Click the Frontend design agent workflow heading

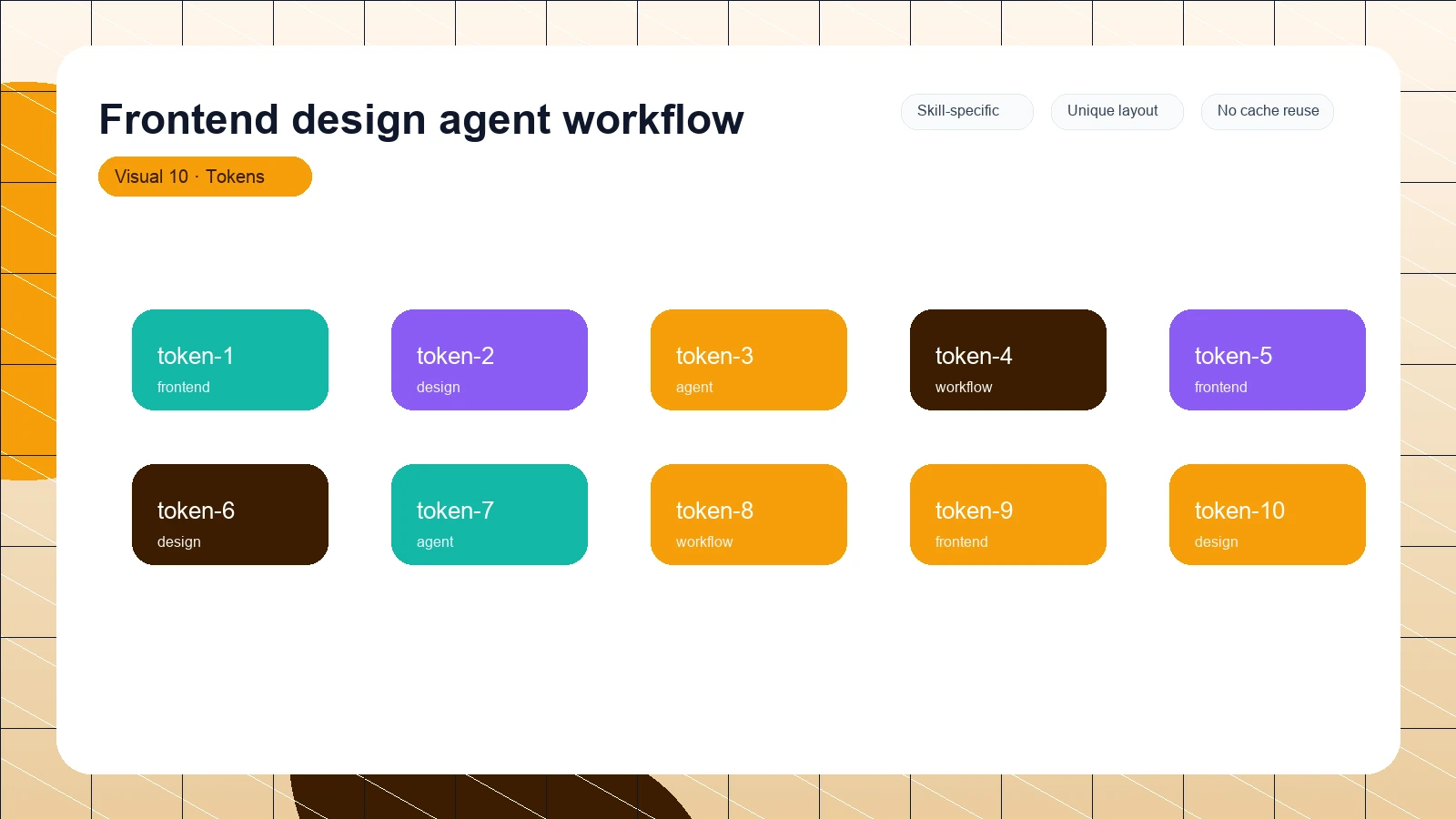click(x=421, y=119)
